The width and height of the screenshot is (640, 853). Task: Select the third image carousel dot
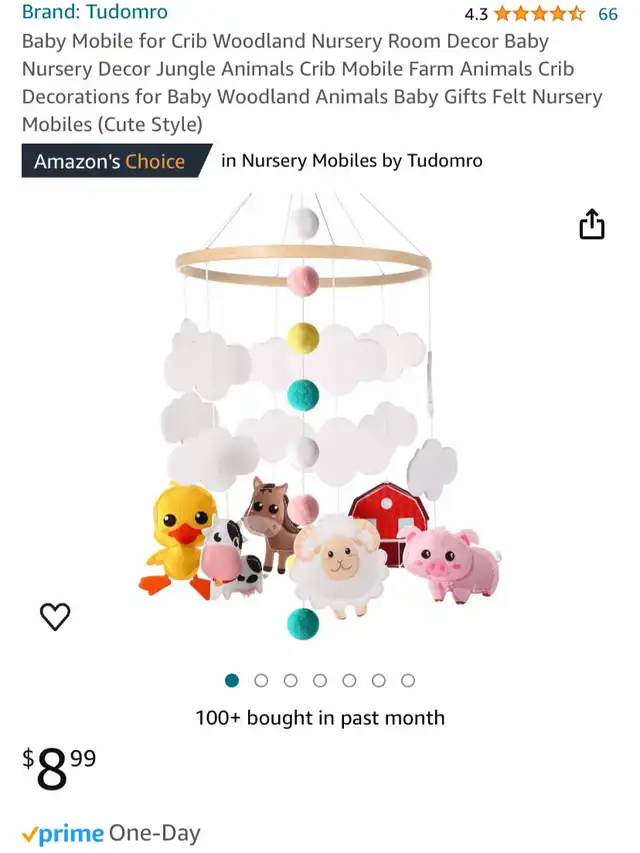(291, 681)
